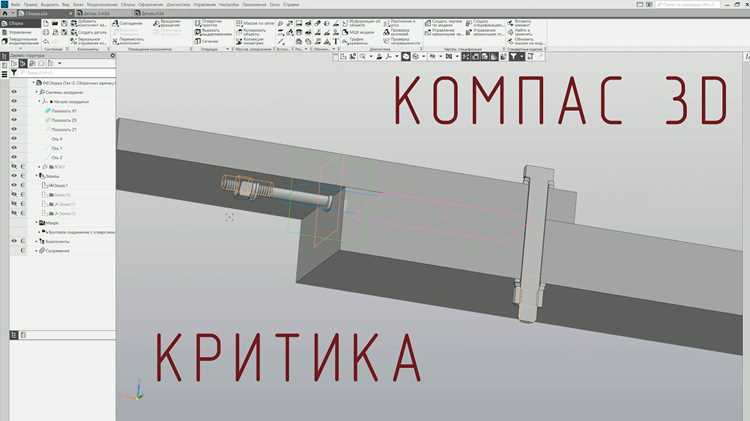
Task: Click the tree search input field
Action: tap(67, 72)
